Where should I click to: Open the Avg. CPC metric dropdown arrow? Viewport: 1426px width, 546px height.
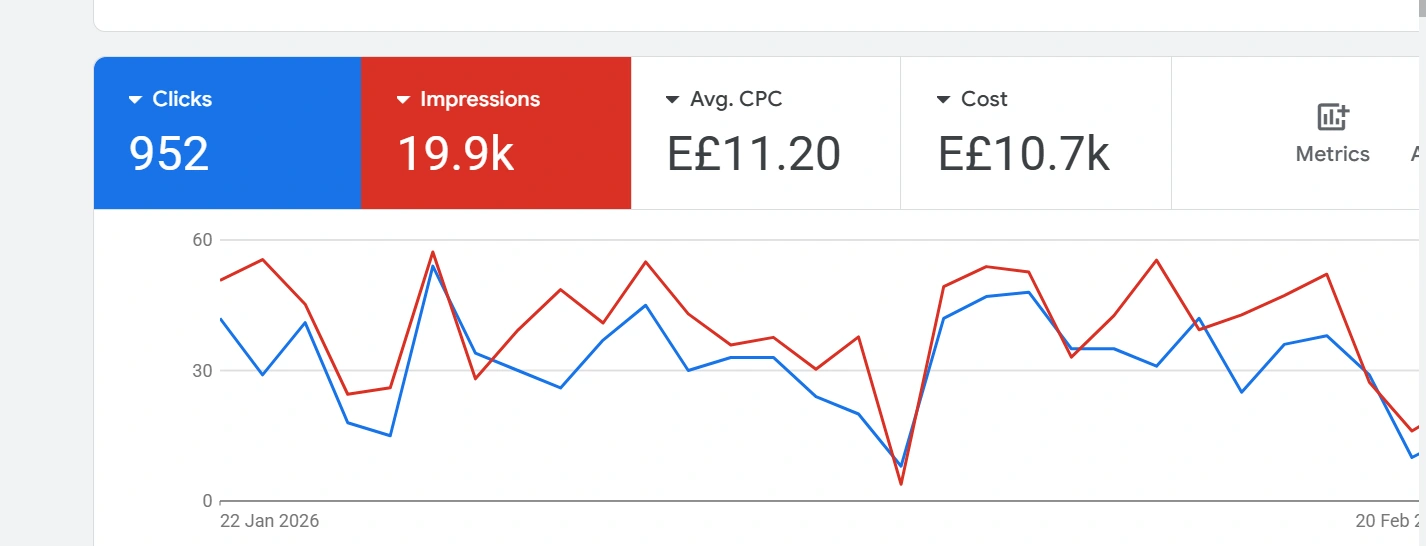coord(673,100)
